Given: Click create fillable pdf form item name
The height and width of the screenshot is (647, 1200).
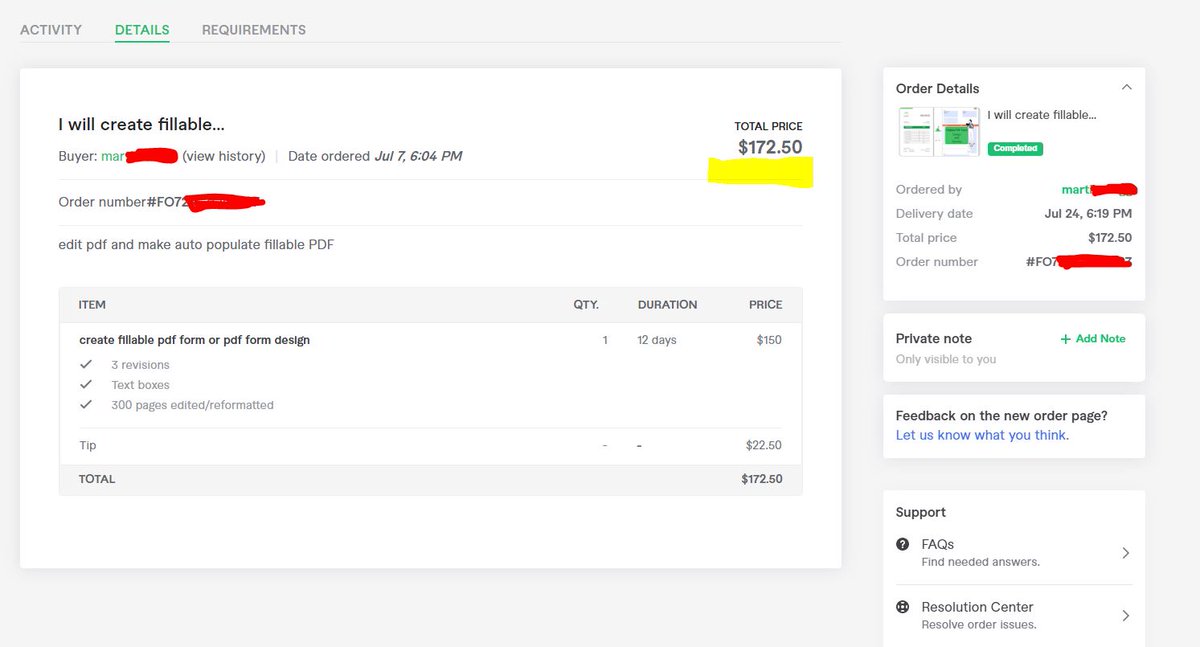Looking at the screenshot, I should [194, 340].
